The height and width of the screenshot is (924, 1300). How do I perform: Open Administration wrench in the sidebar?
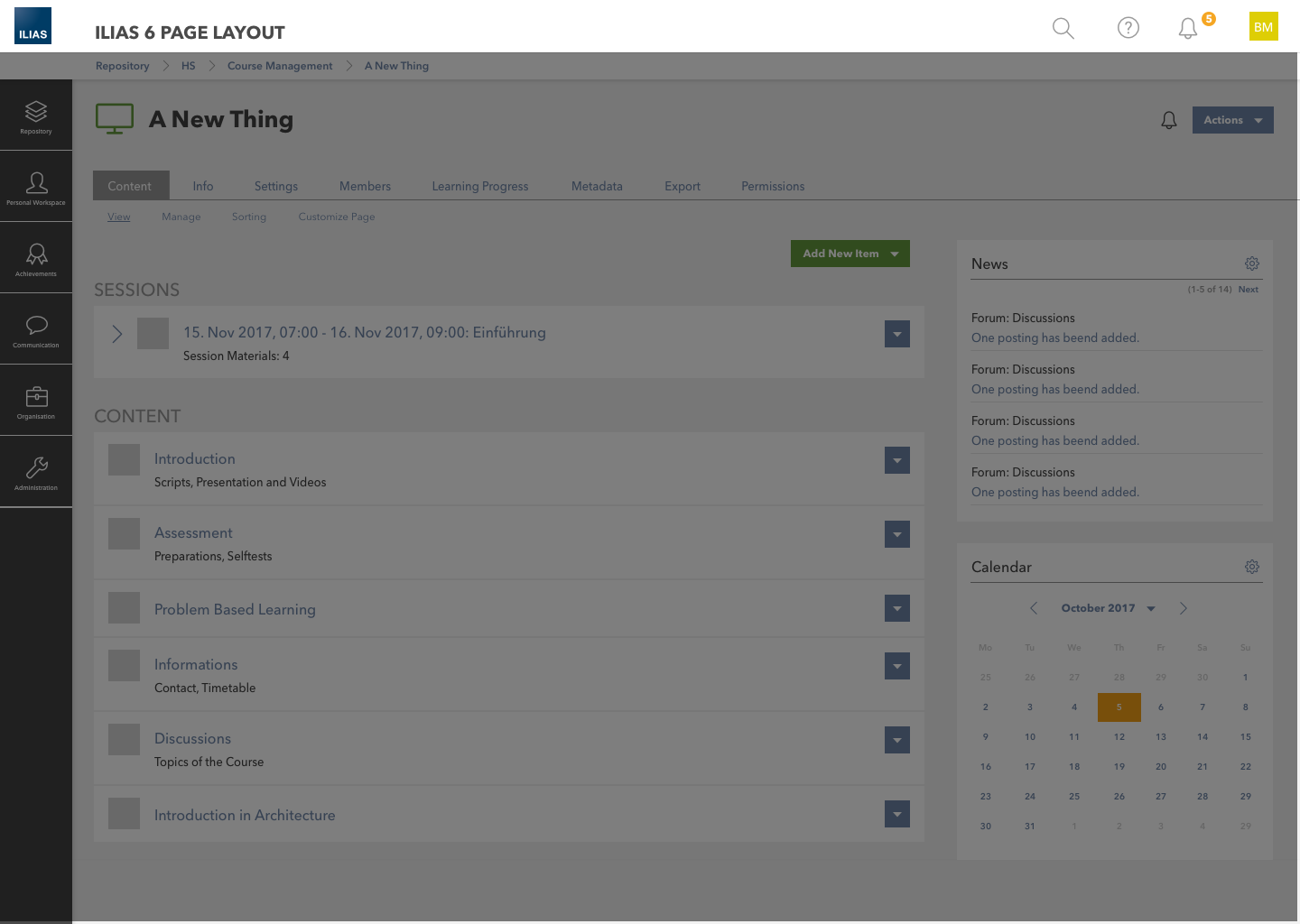pos(36,473)
